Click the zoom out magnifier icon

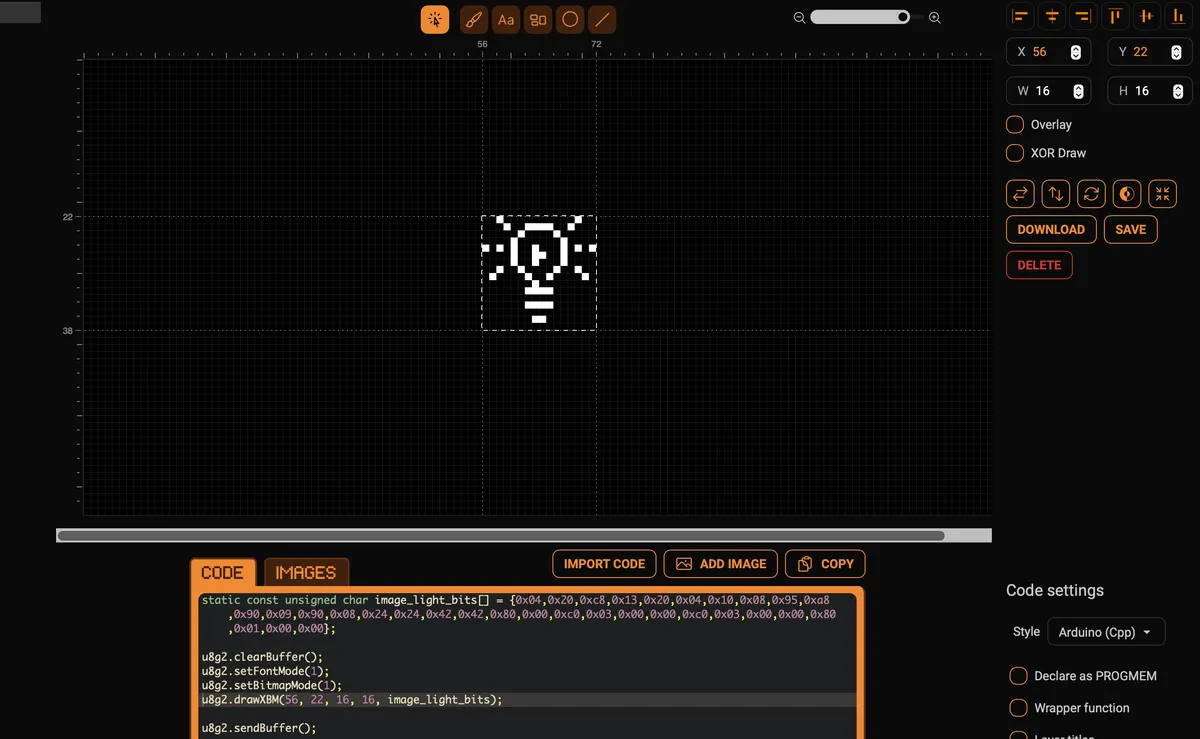(800, 17)
